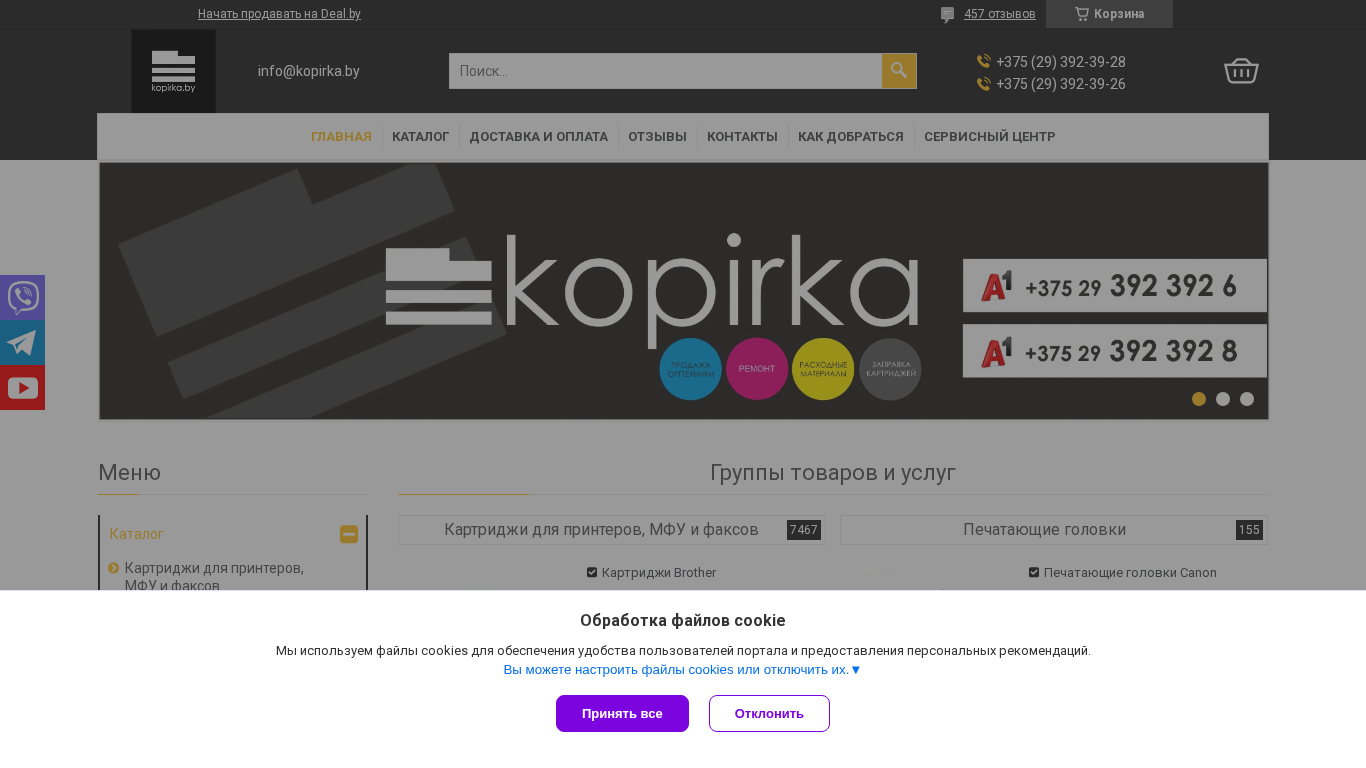Screen dimensions: 1366x768
Task: Decline cookies with Отклонить button
Action: pos(769,713)
